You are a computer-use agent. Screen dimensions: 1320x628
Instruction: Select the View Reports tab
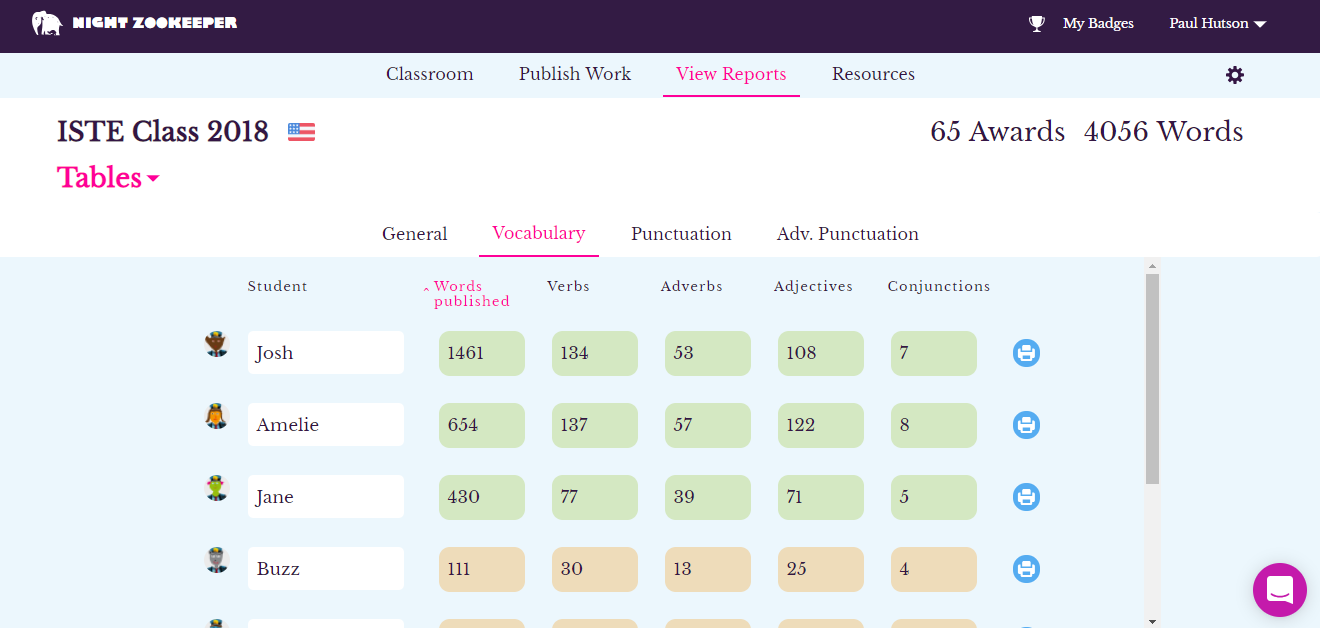[731, 74]
